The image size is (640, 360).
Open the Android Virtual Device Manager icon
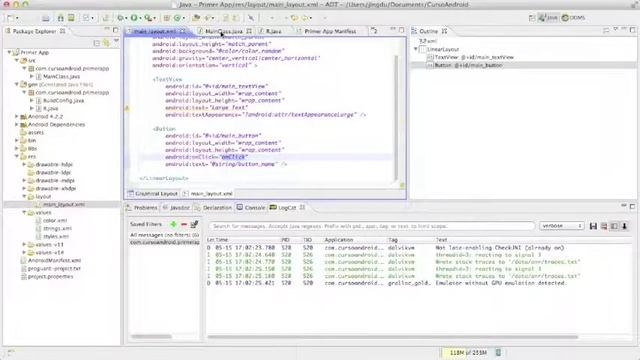[71, 18]
